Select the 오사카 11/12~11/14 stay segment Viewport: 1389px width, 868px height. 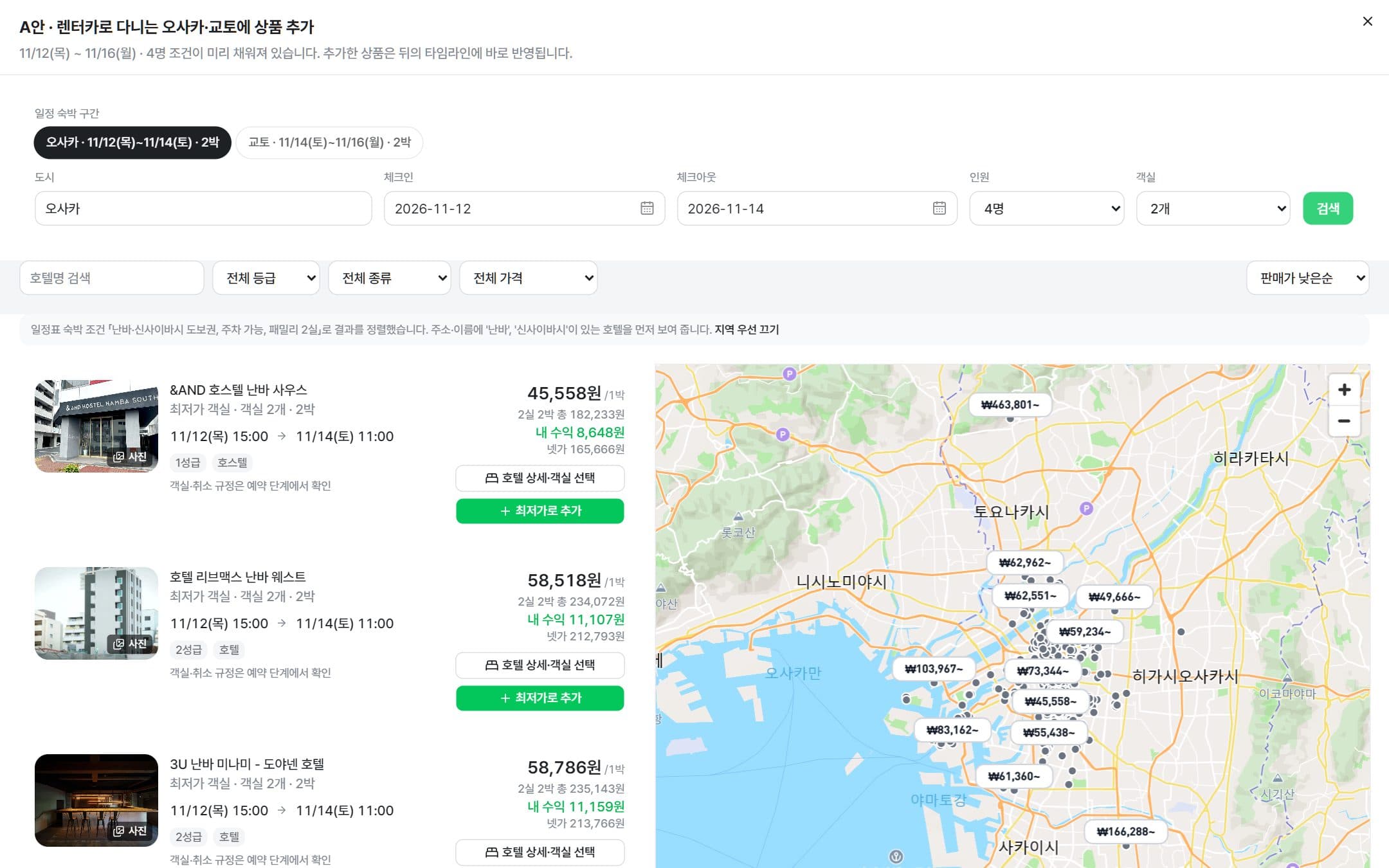[x=132, y=142]
